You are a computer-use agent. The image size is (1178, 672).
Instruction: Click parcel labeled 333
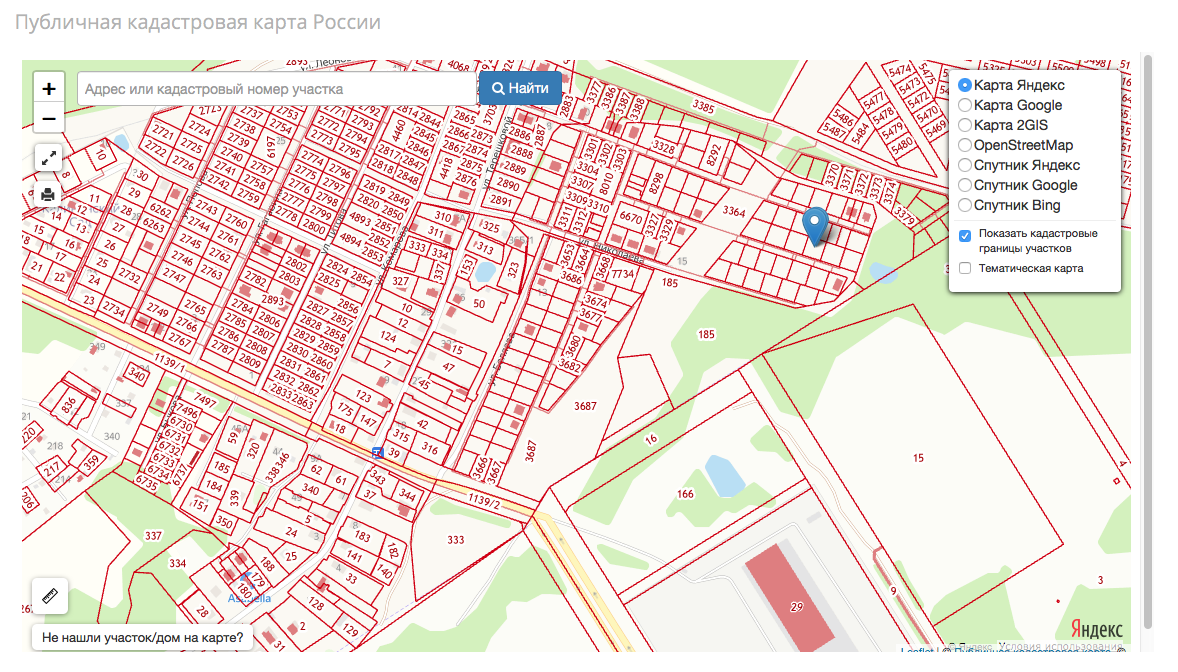pos(455,540)
